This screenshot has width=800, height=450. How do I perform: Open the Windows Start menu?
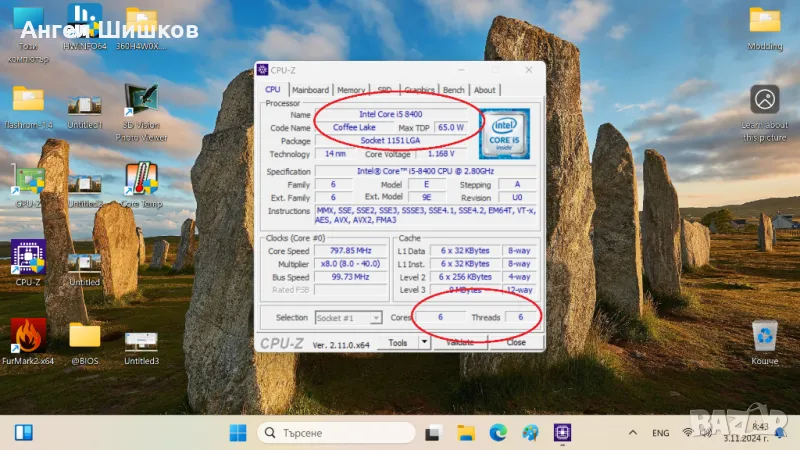tap(238, 433)
